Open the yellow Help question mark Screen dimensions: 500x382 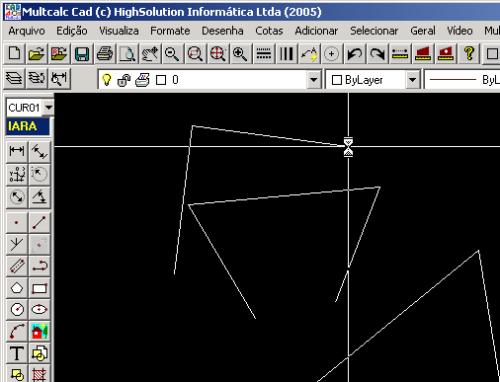tap(469, 54)
